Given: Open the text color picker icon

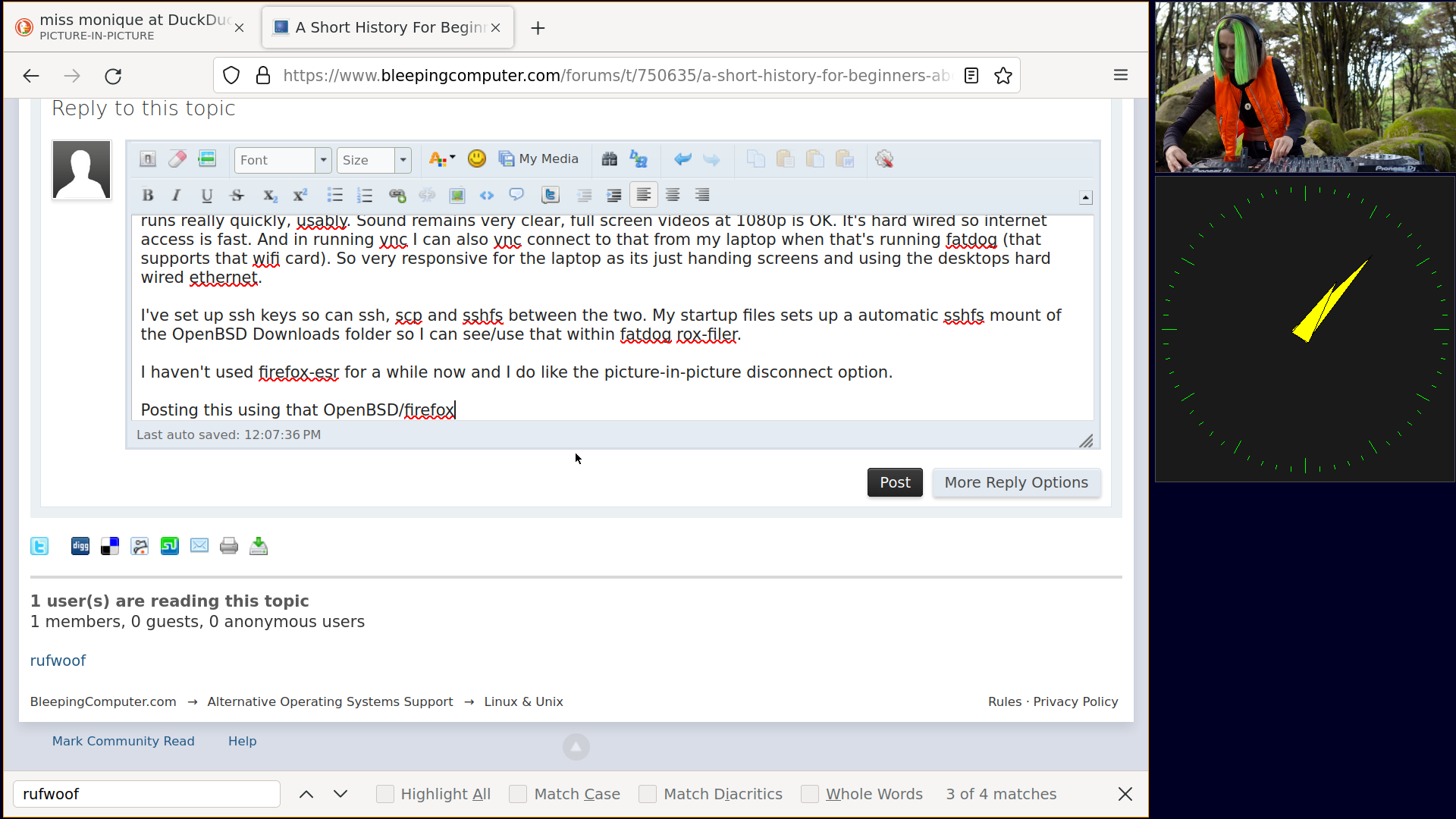Looking at the screenshot, I should click(441, 159).
